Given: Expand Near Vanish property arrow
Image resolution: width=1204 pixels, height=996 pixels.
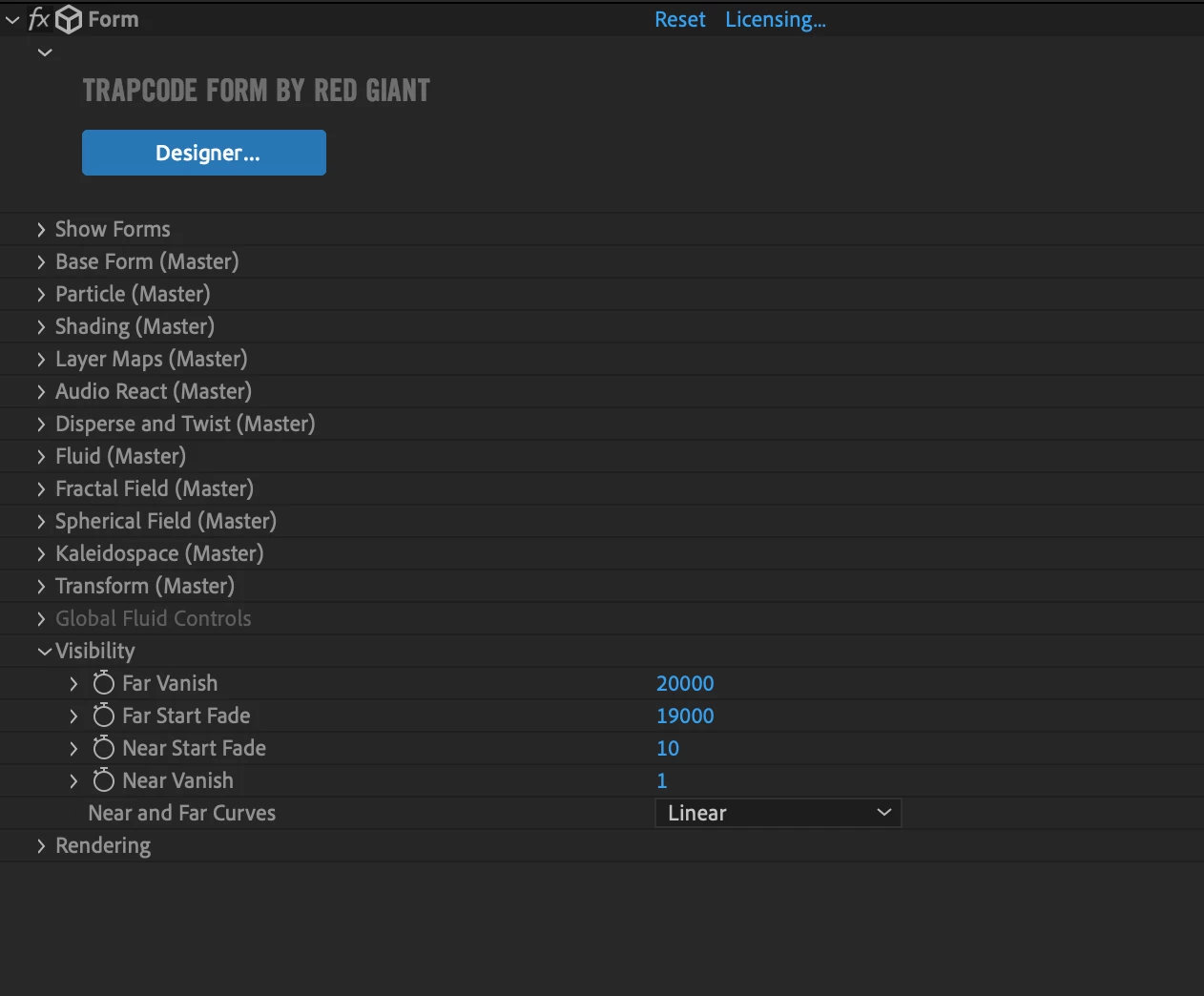Looking at the screenshot, I should (73, 781).
